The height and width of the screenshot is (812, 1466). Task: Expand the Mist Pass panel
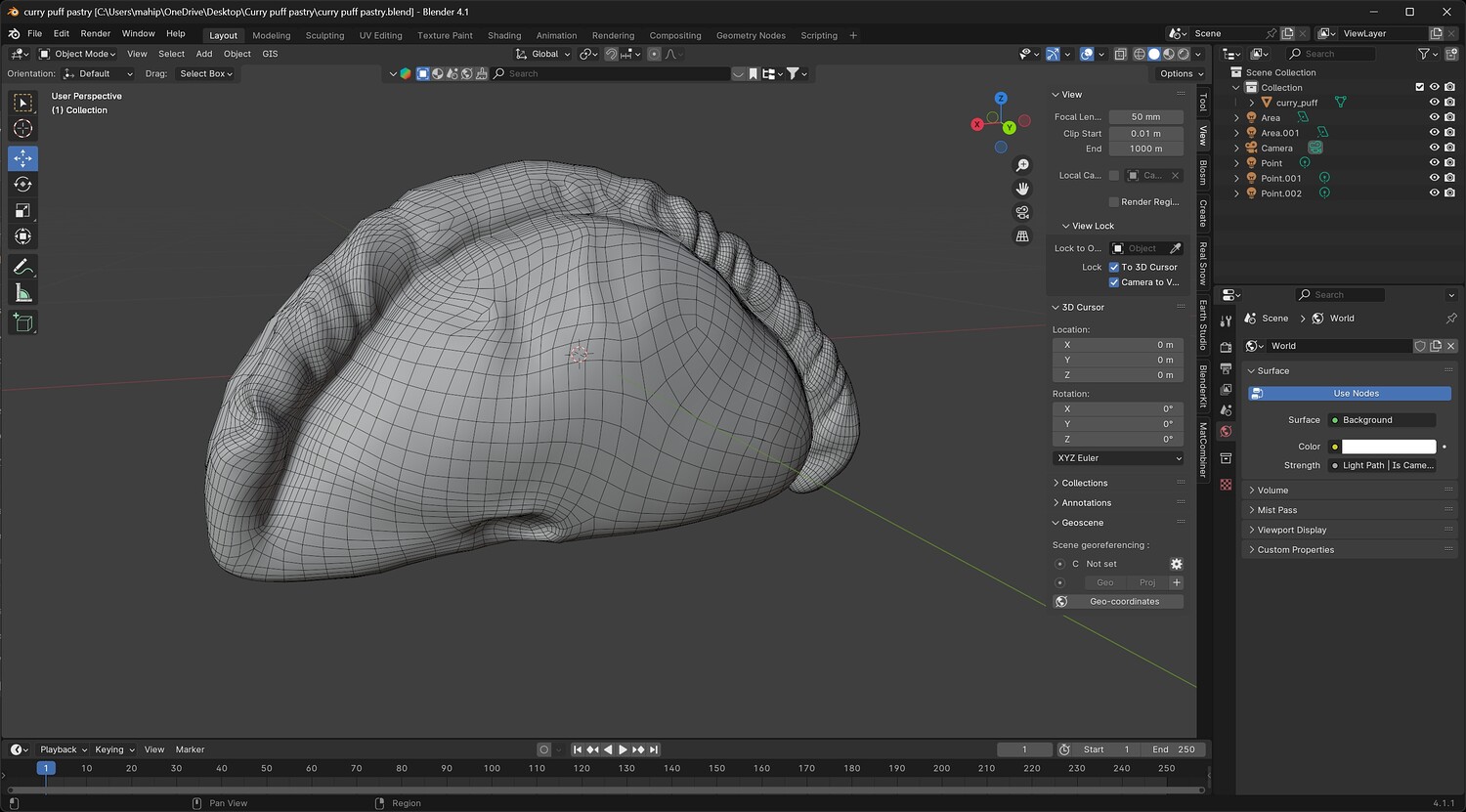point(1276,510)
